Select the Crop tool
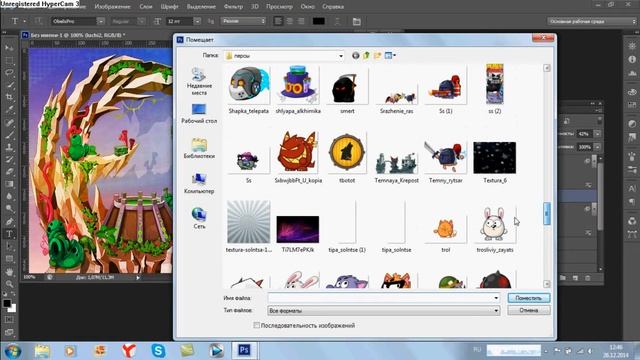This screenshot has height=360, width=640. click(x=9, y=97)
